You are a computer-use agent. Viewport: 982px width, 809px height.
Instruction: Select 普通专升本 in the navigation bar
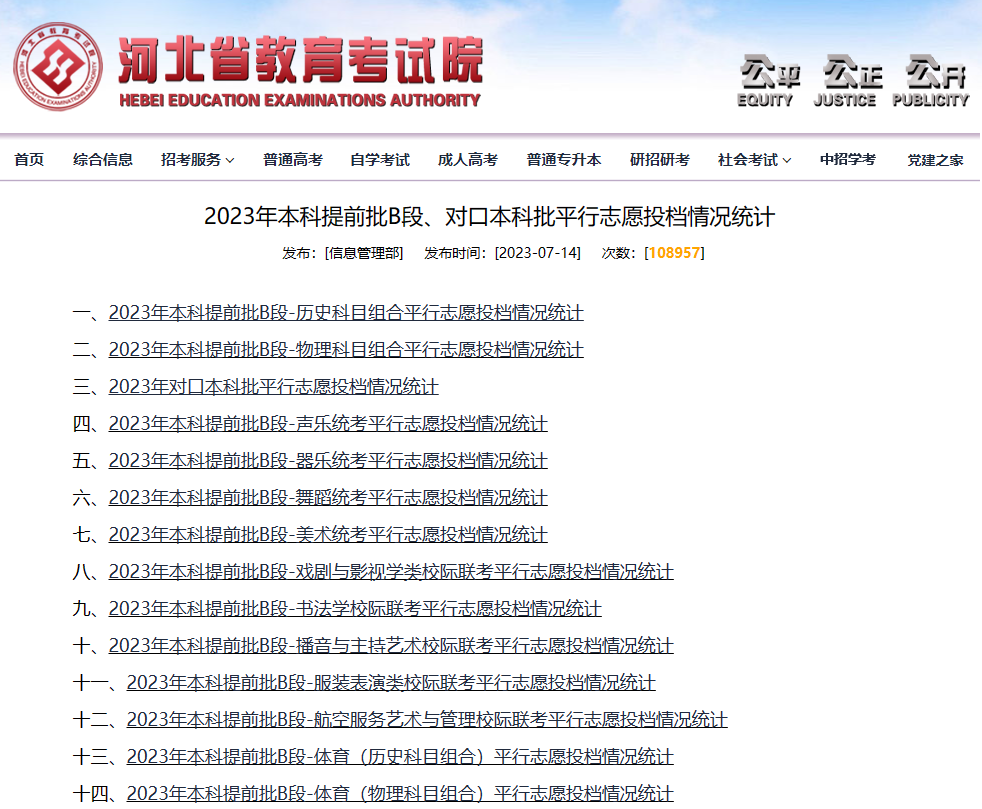[x=564, y=160]
